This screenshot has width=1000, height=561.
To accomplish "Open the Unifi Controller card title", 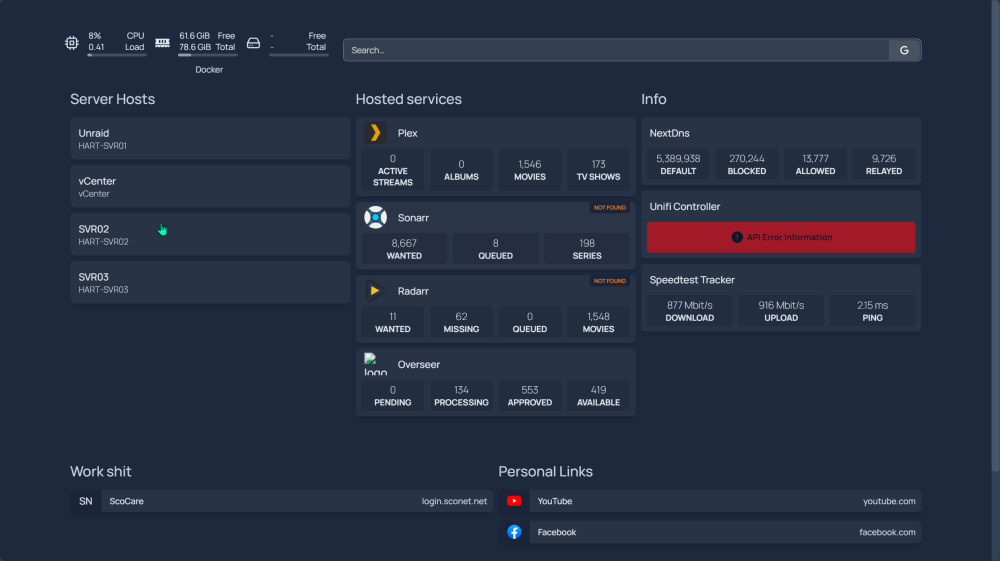I will click(x=684, y=207).
